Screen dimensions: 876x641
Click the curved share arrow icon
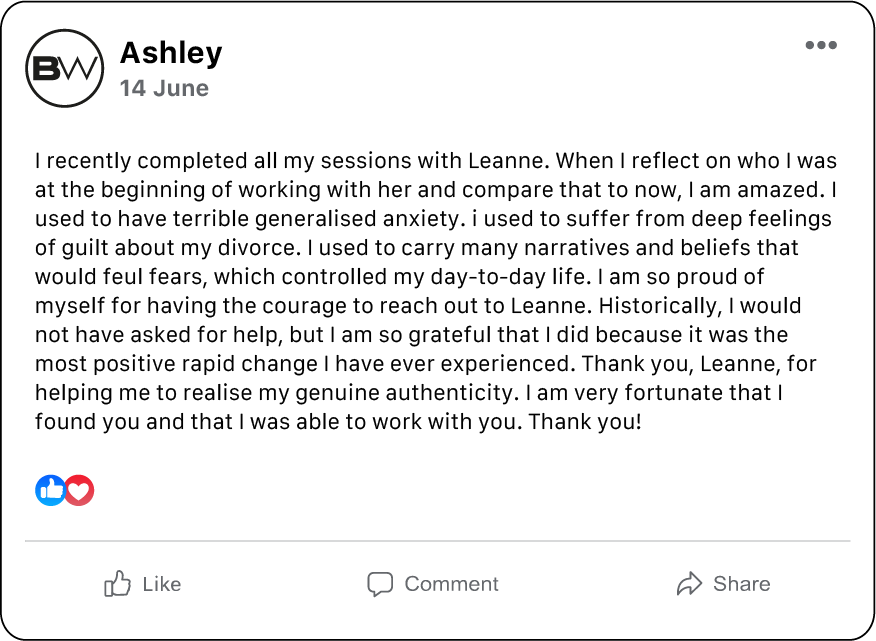click(x=689, y=584)
